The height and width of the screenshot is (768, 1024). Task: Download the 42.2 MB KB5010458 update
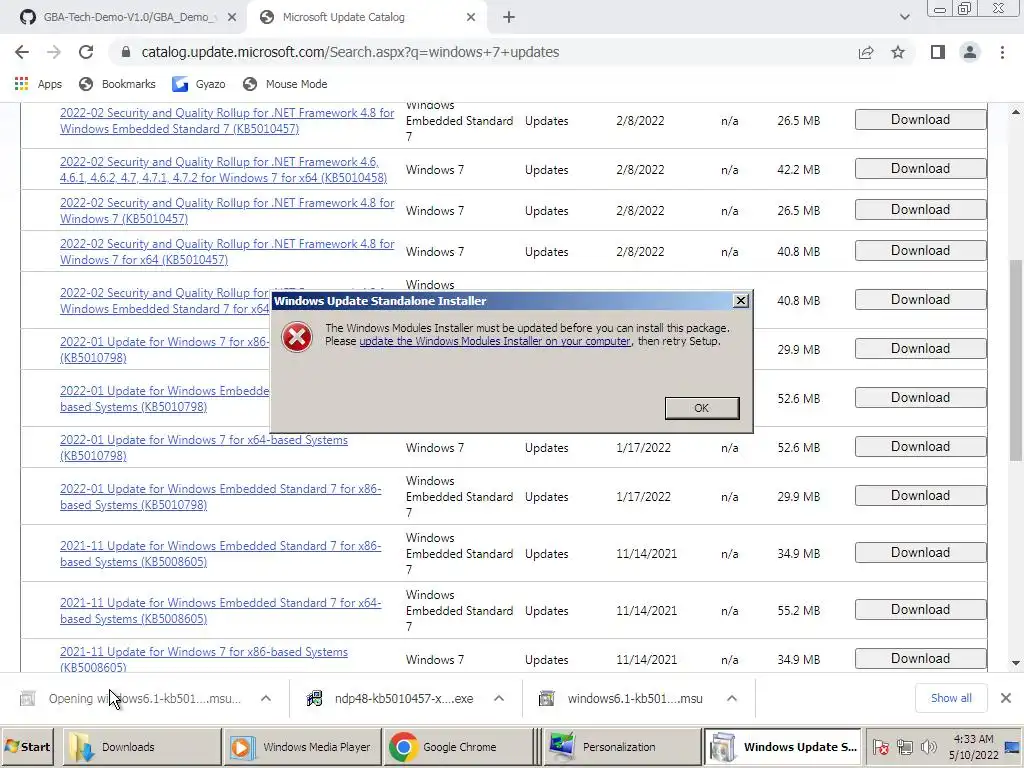920,168
